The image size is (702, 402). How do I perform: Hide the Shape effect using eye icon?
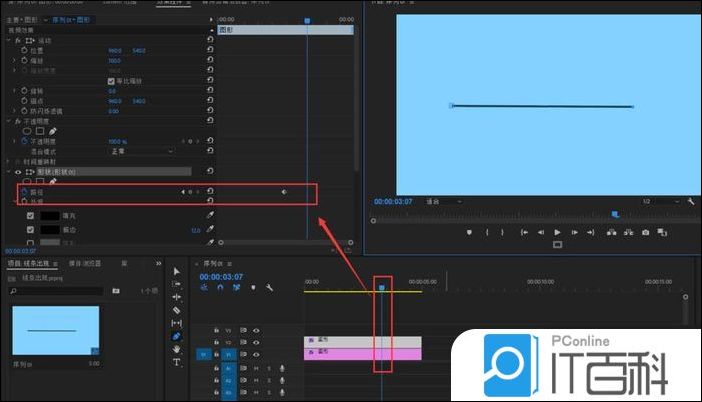click(17, 171)
